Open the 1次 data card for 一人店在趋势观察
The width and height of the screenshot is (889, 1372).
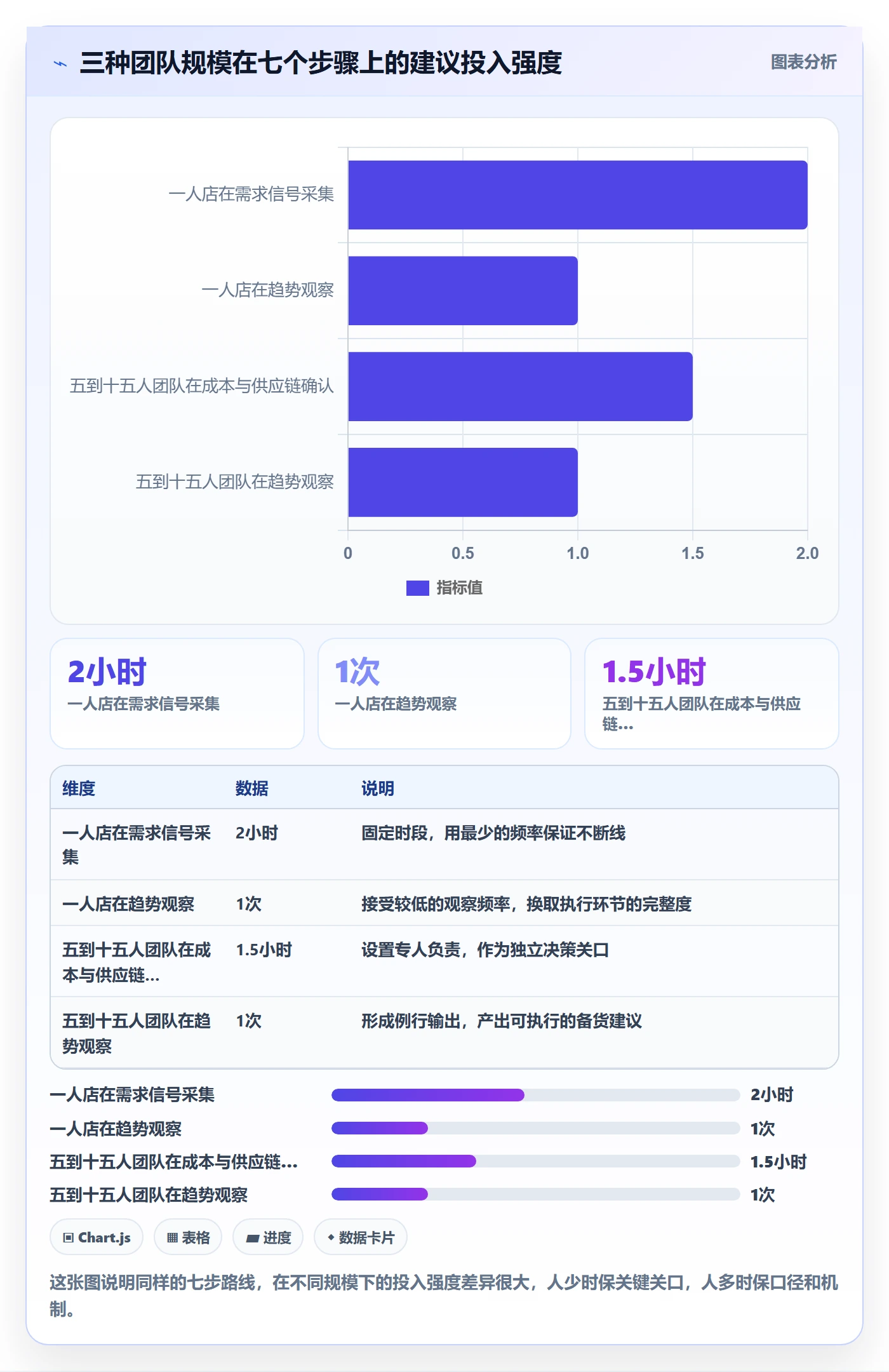[444, 694]
